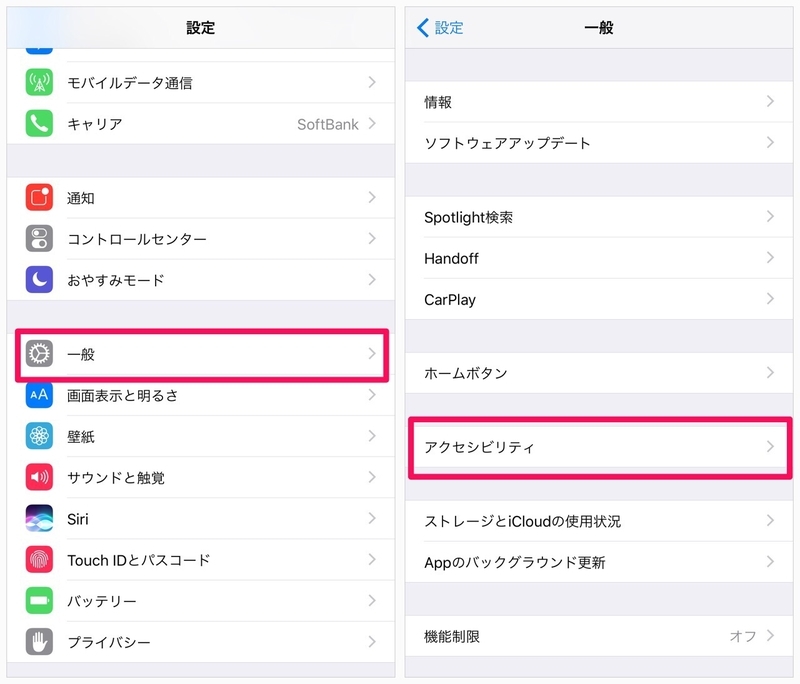The width and height of the screenshot is (800, 684).
Task: Tap the green phone Carrier icon
Action: (x=39, y=123)
